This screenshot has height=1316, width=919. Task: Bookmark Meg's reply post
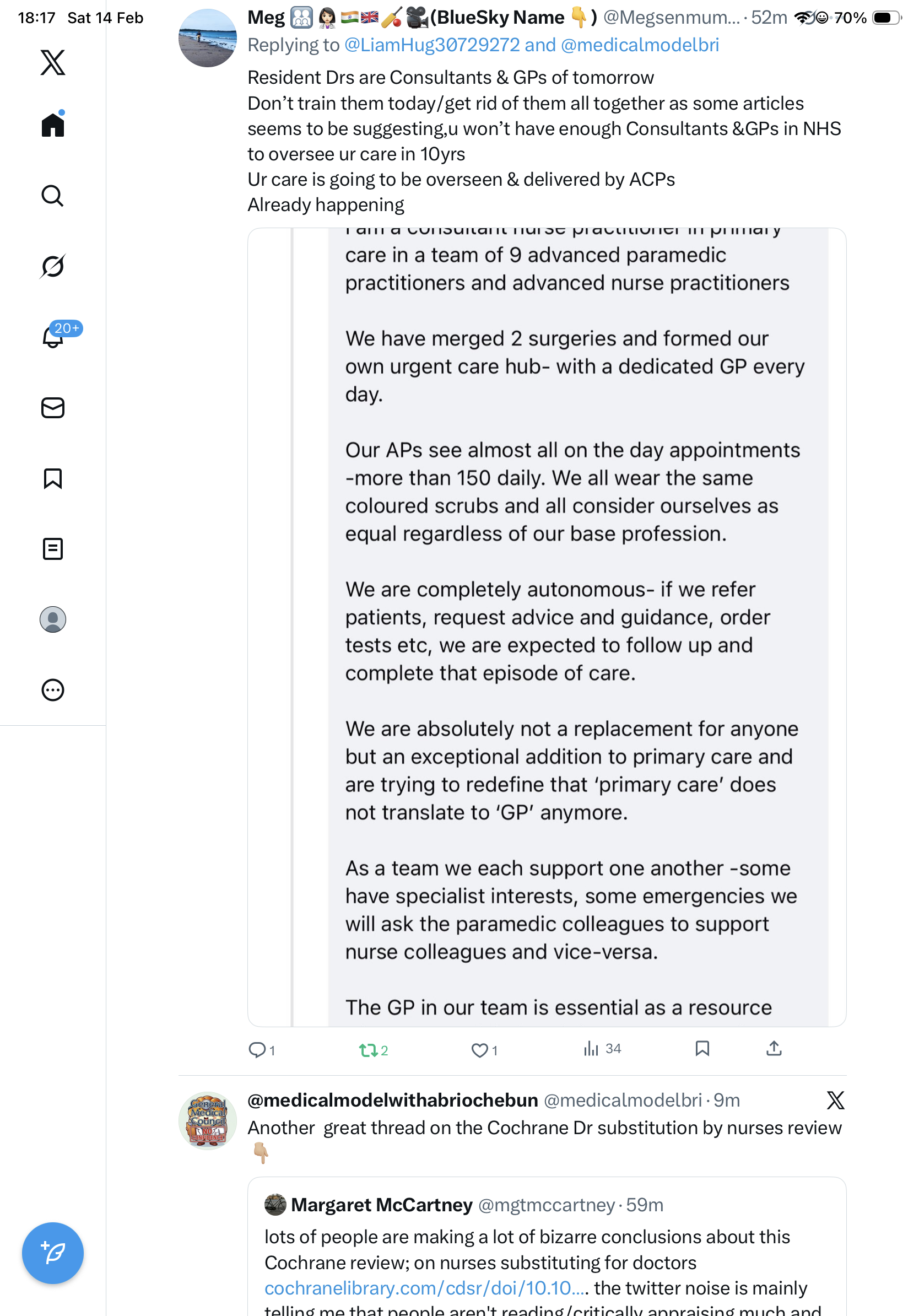pos(702,1049)
